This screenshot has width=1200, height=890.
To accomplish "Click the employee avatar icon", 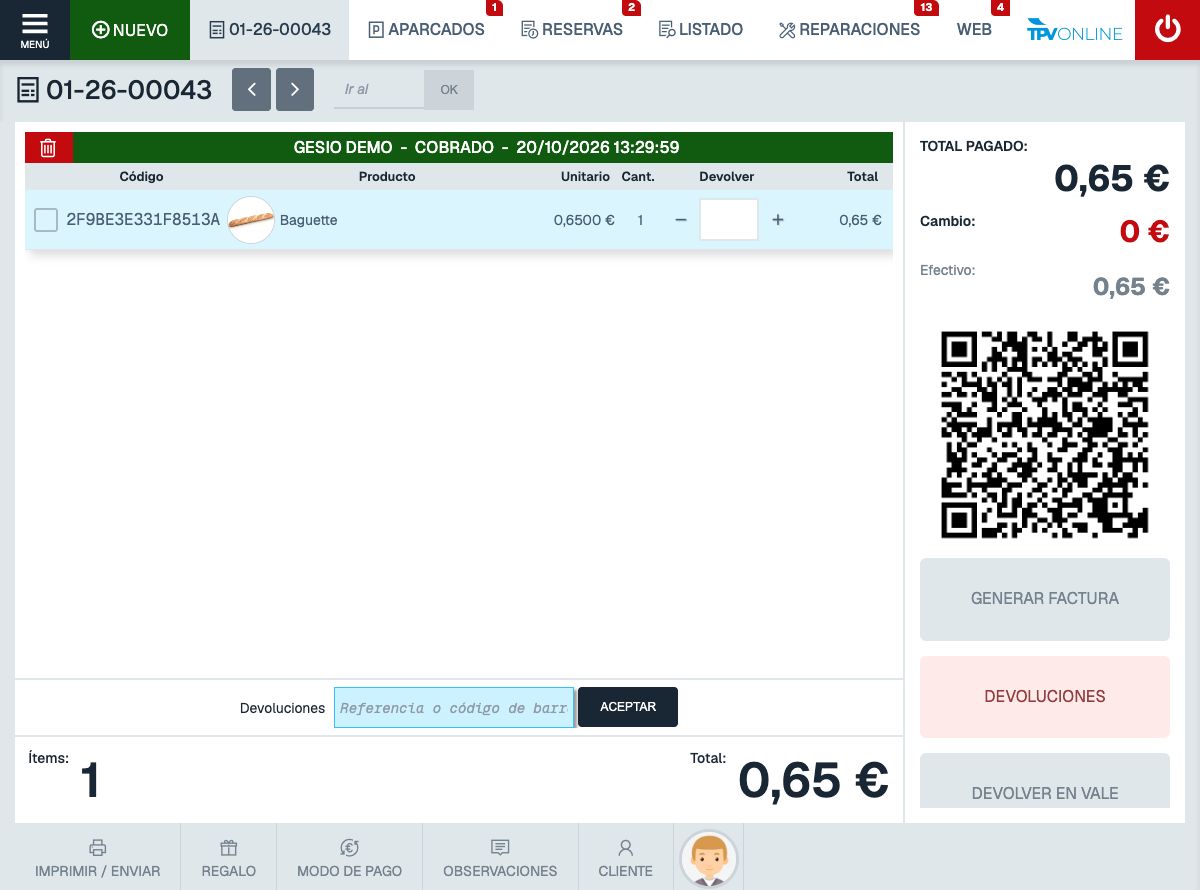I will coord(709,858).
